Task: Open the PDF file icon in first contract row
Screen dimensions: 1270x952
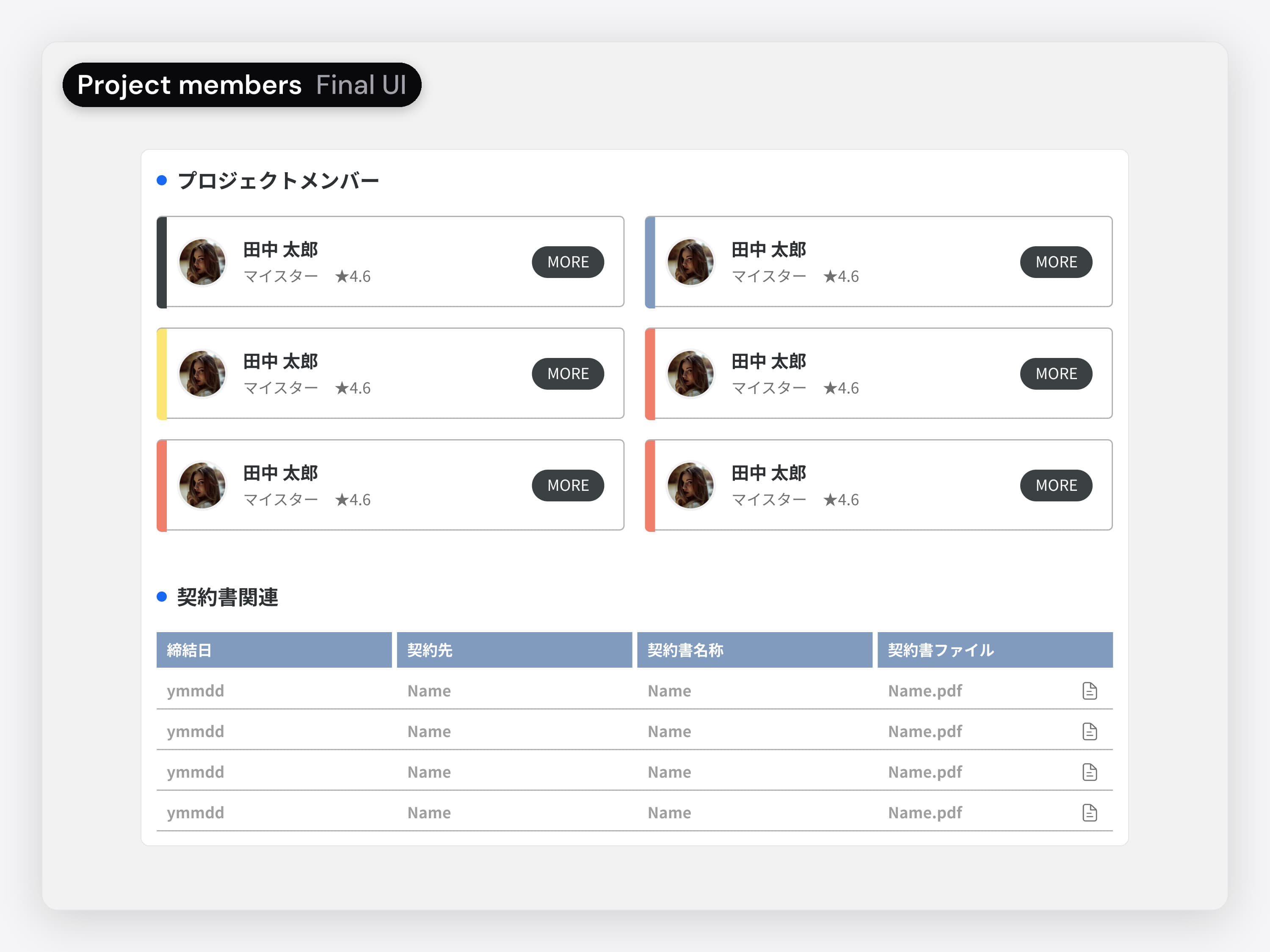Action: [x=1089, y=691]
